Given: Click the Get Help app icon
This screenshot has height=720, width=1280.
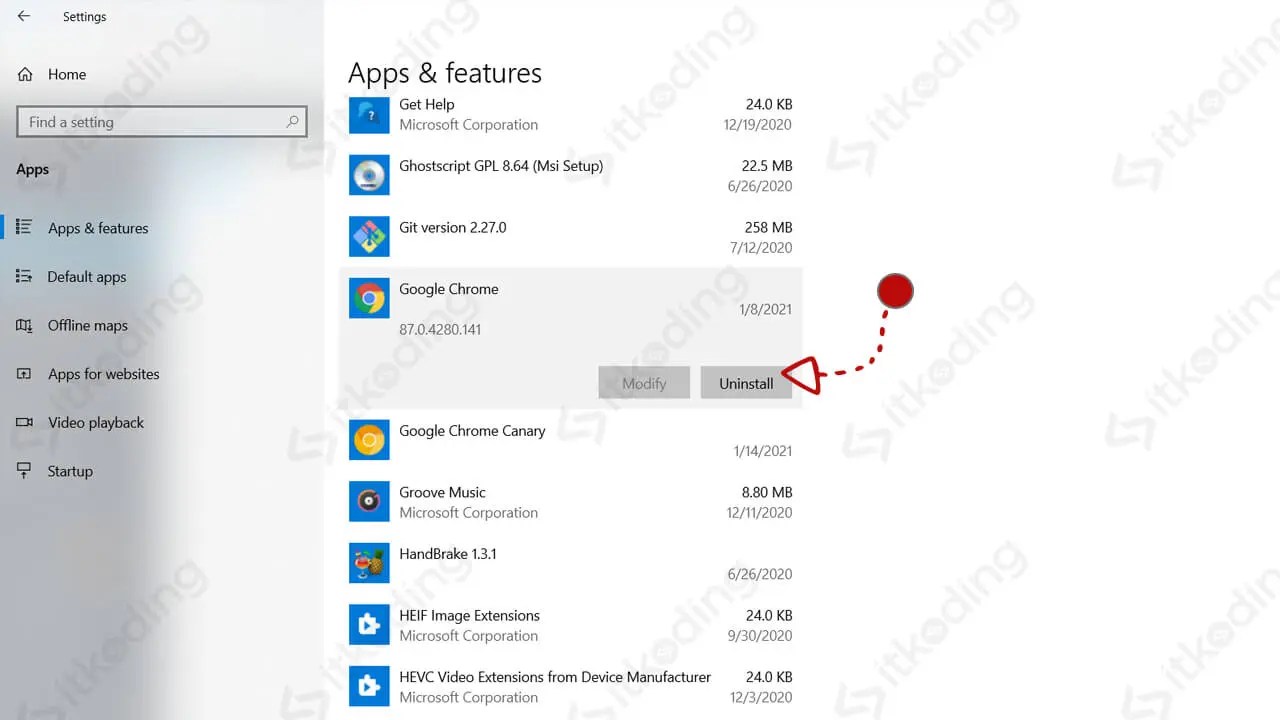Looking at the screenshot, I should tap(369, 114).
